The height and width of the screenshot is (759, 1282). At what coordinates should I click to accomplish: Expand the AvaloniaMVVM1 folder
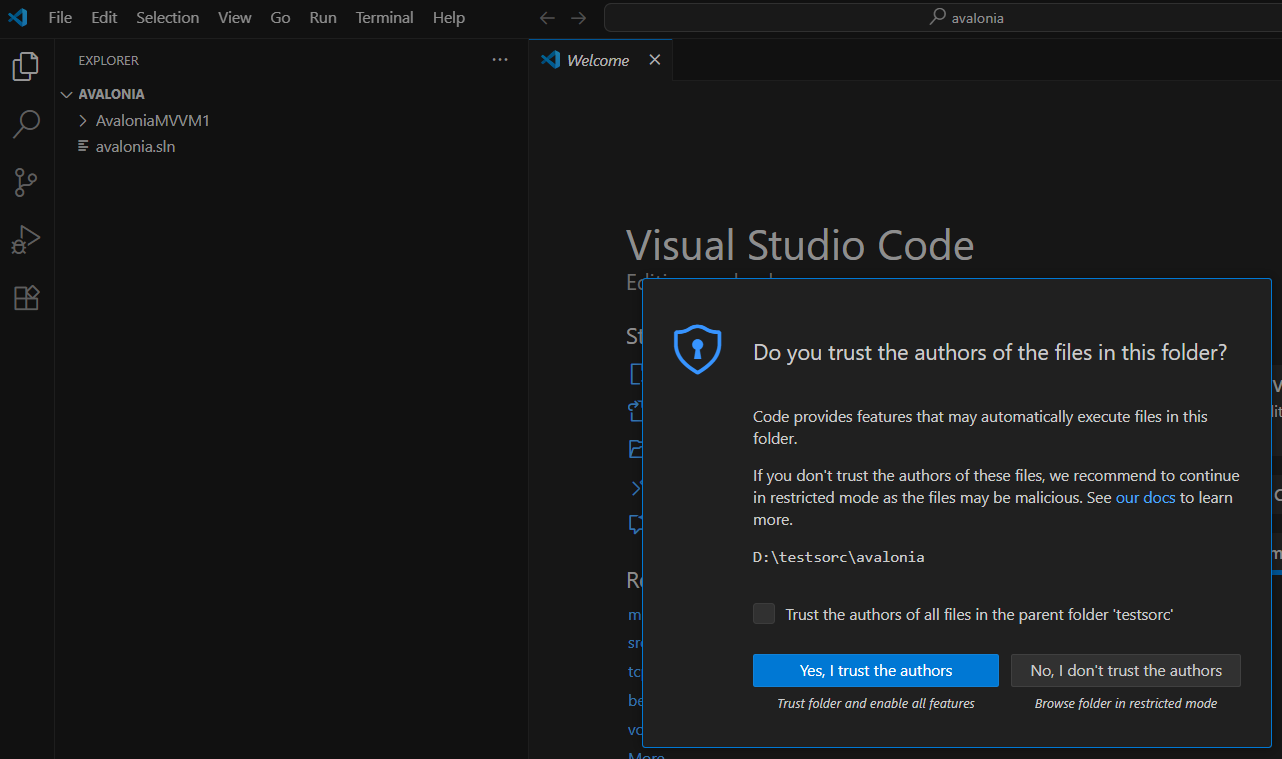coord(84,120)
